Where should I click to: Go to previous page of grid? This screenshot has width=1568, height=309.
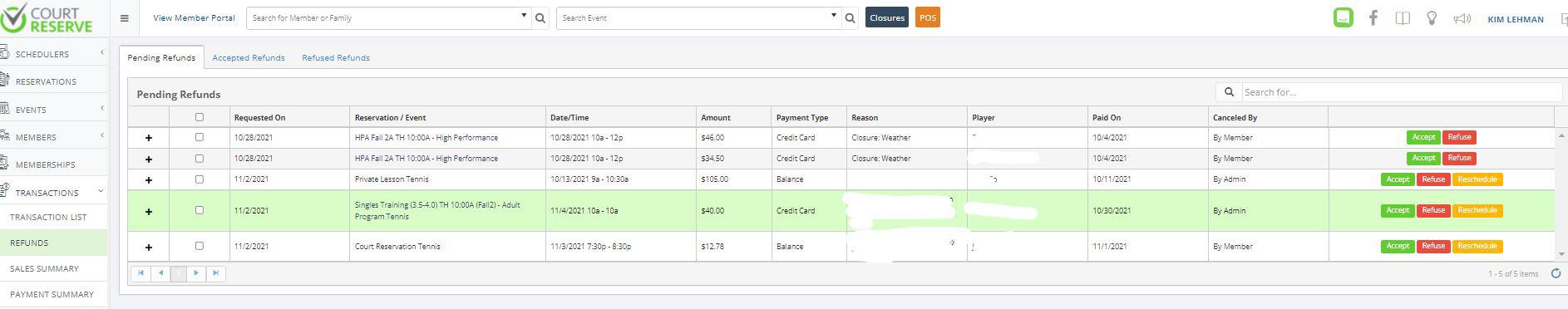160,272
